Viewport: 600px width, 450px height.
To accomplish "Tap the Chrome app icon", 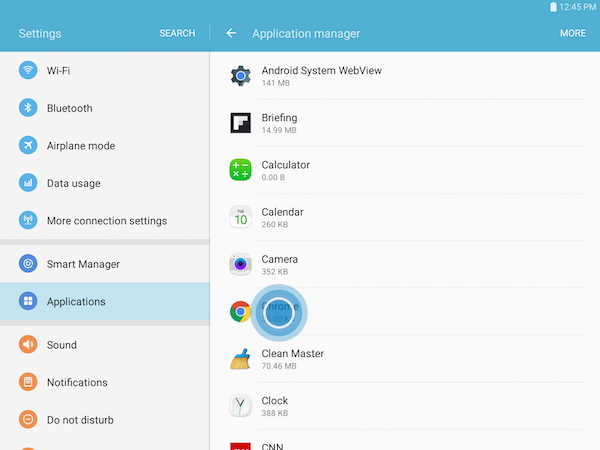I will (x=240, y=311).
